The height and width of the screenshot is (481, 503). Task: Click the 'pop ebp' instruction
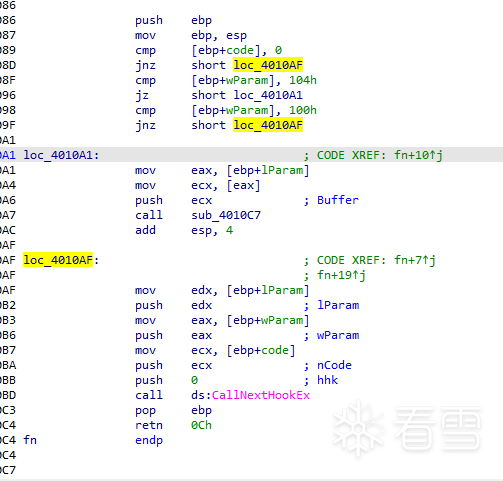click(x=173, y=410)
